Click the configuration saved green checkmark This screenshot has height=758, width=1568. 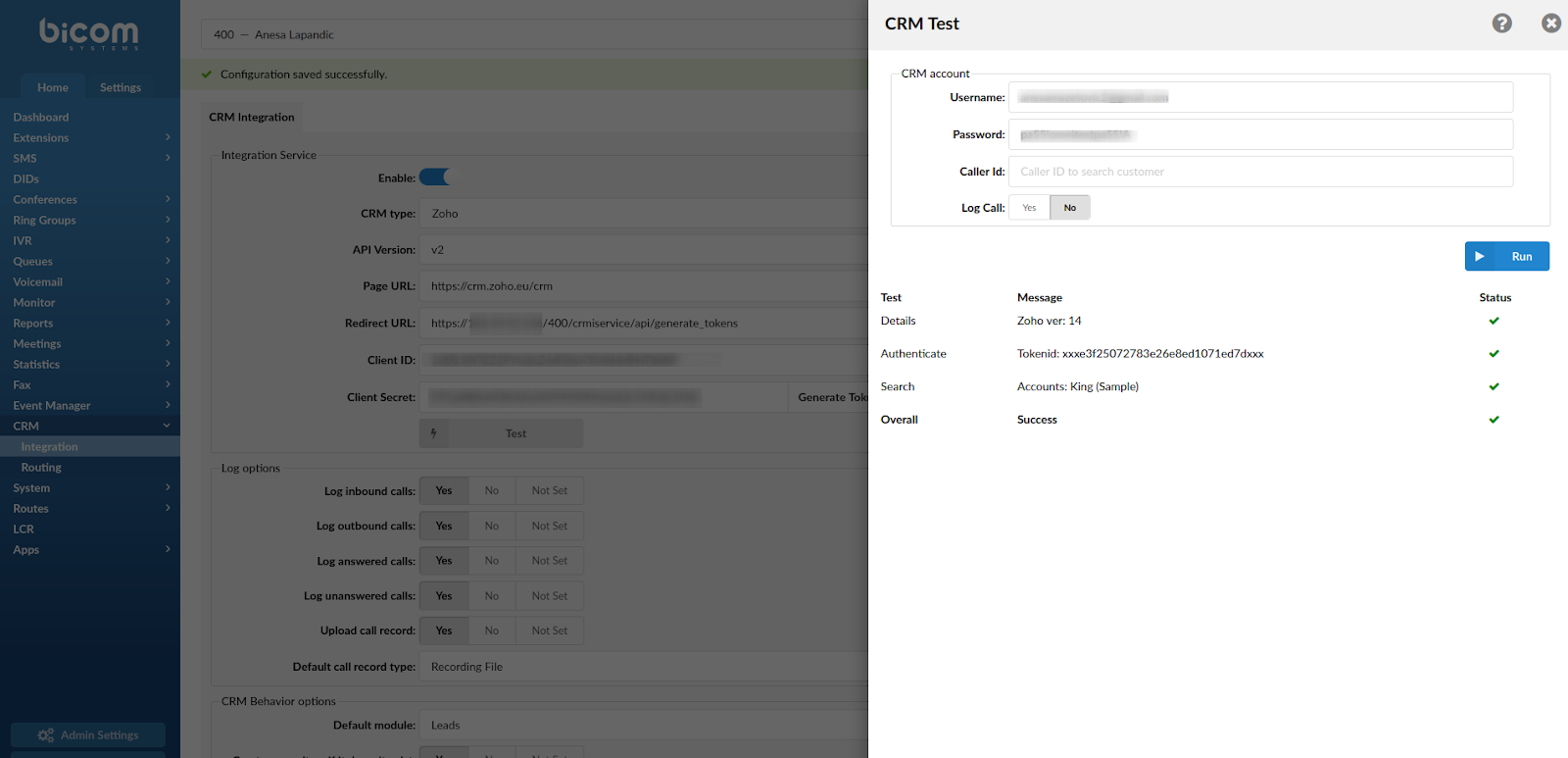click(207, 75)
